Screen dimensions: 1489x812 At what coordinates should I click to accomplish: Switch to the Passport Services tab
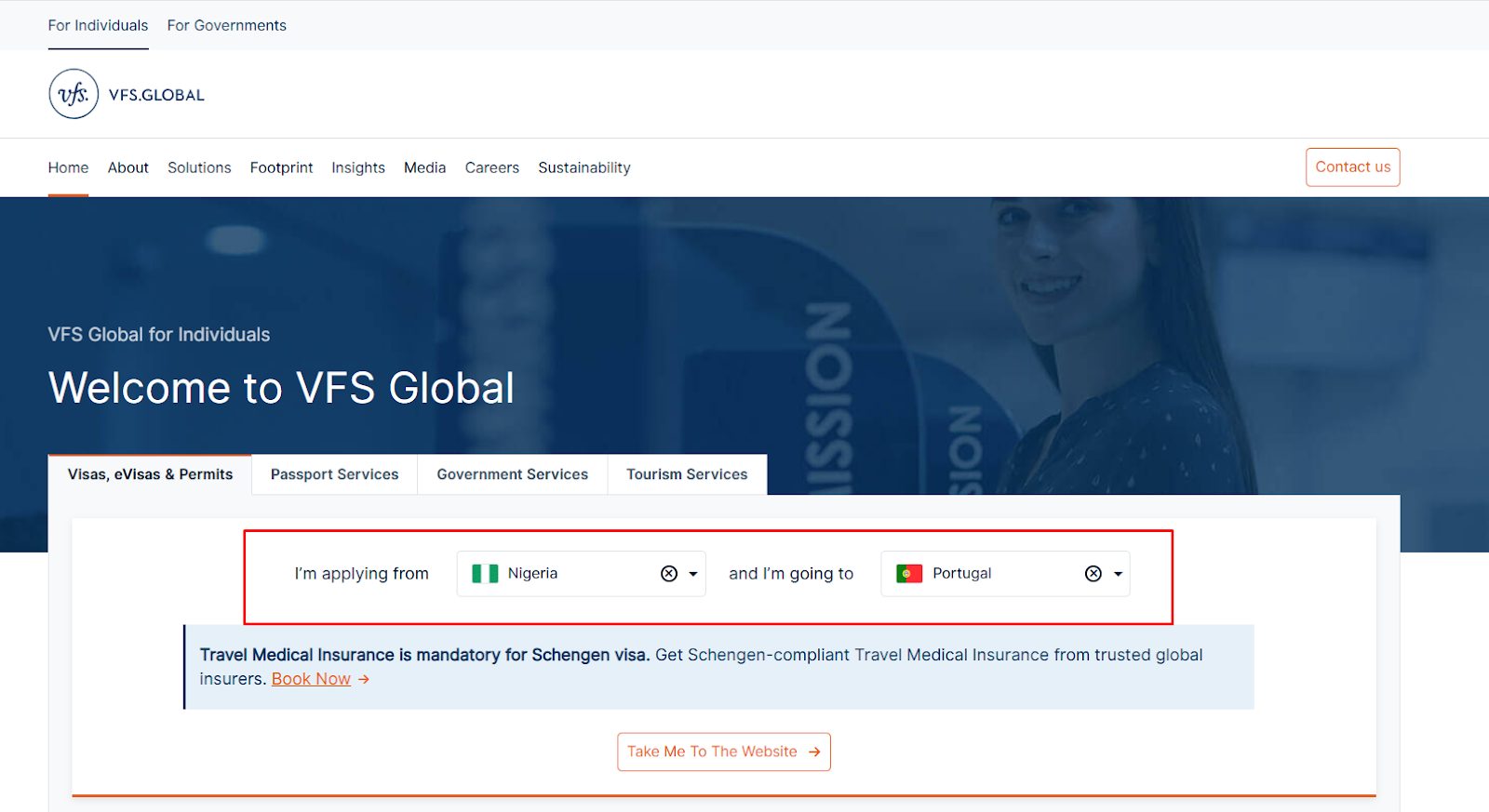click(335, 474)
